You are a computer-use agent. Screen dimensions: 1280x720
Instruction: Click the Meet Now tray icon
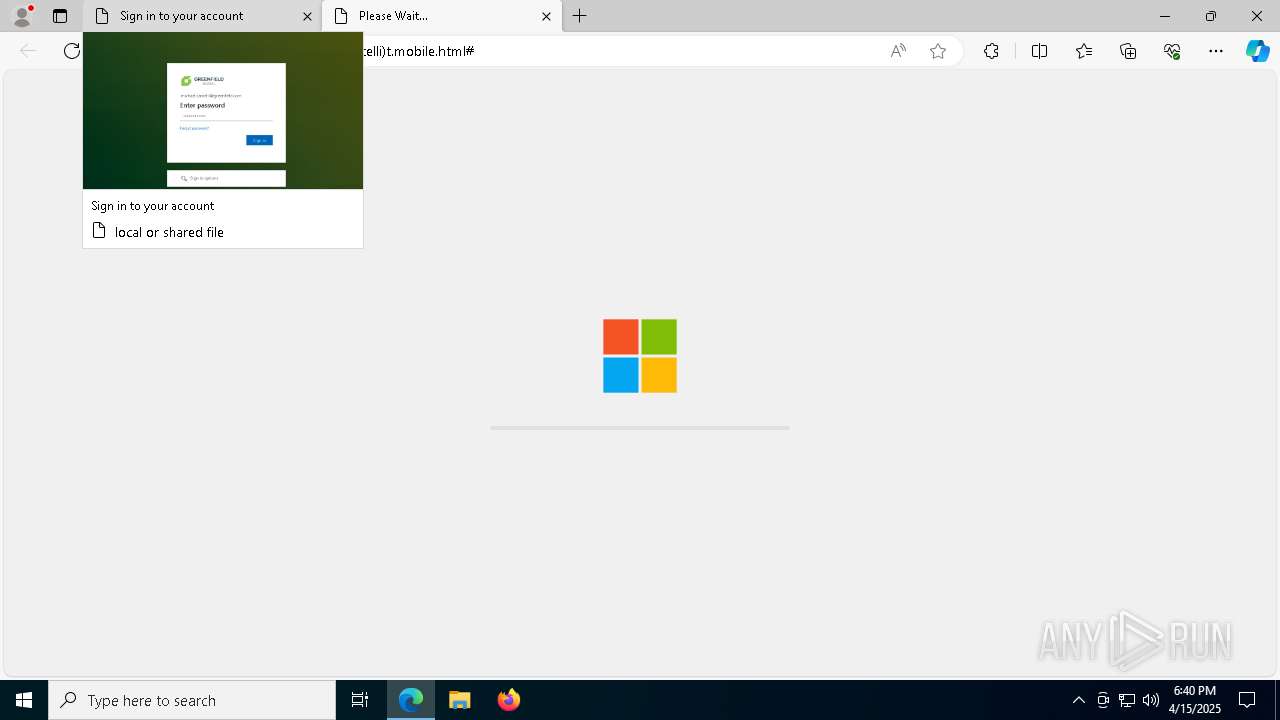pos(1103,700)
